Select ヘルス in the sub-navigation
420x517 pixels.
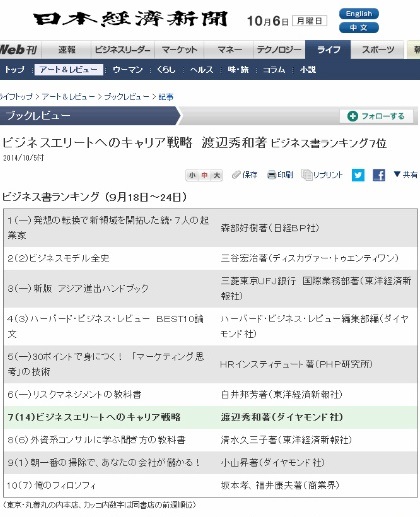point(202,70)
